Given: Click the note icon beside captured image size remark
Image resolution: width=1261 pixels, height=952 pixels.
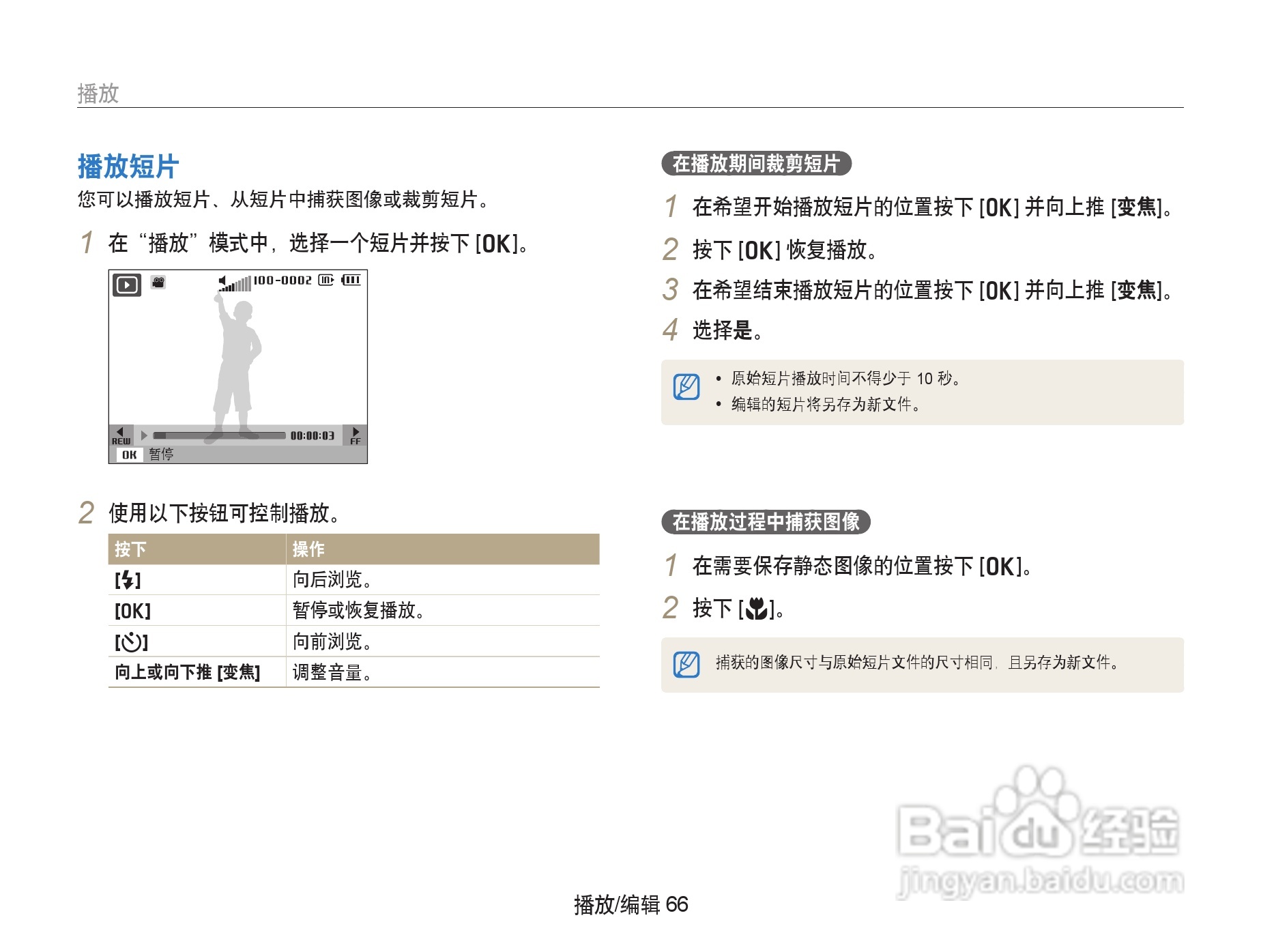Looking at the screenshot, I should pos(686,665).
